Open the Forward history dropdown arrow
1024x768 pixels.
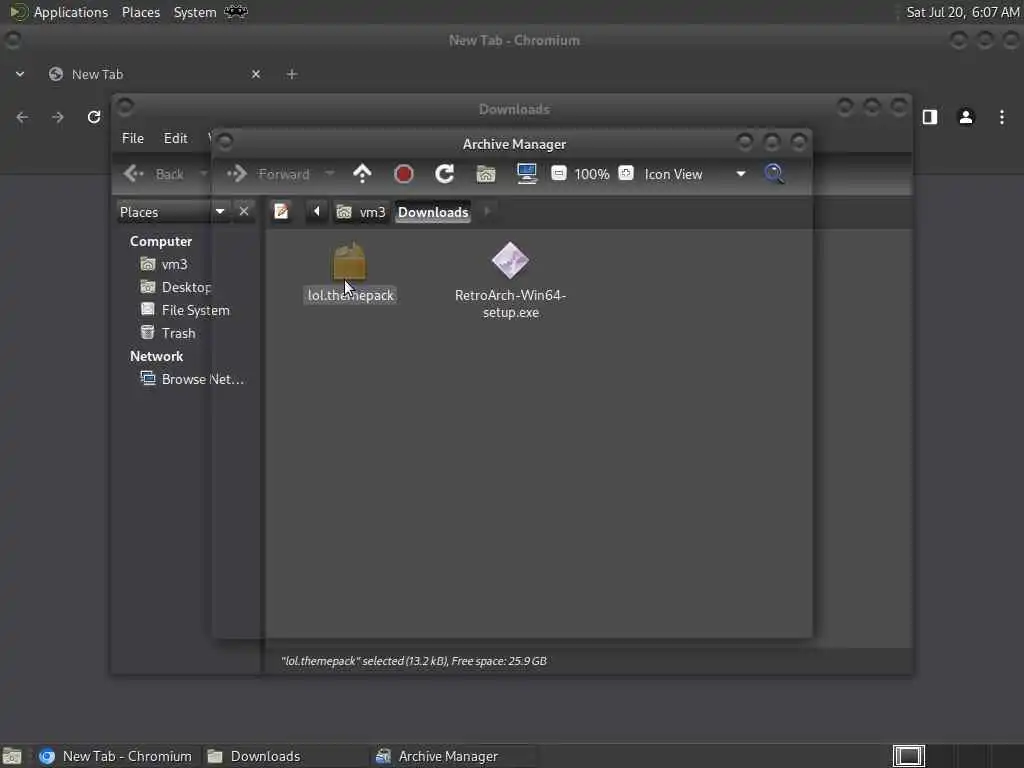[x=330, y=174]
